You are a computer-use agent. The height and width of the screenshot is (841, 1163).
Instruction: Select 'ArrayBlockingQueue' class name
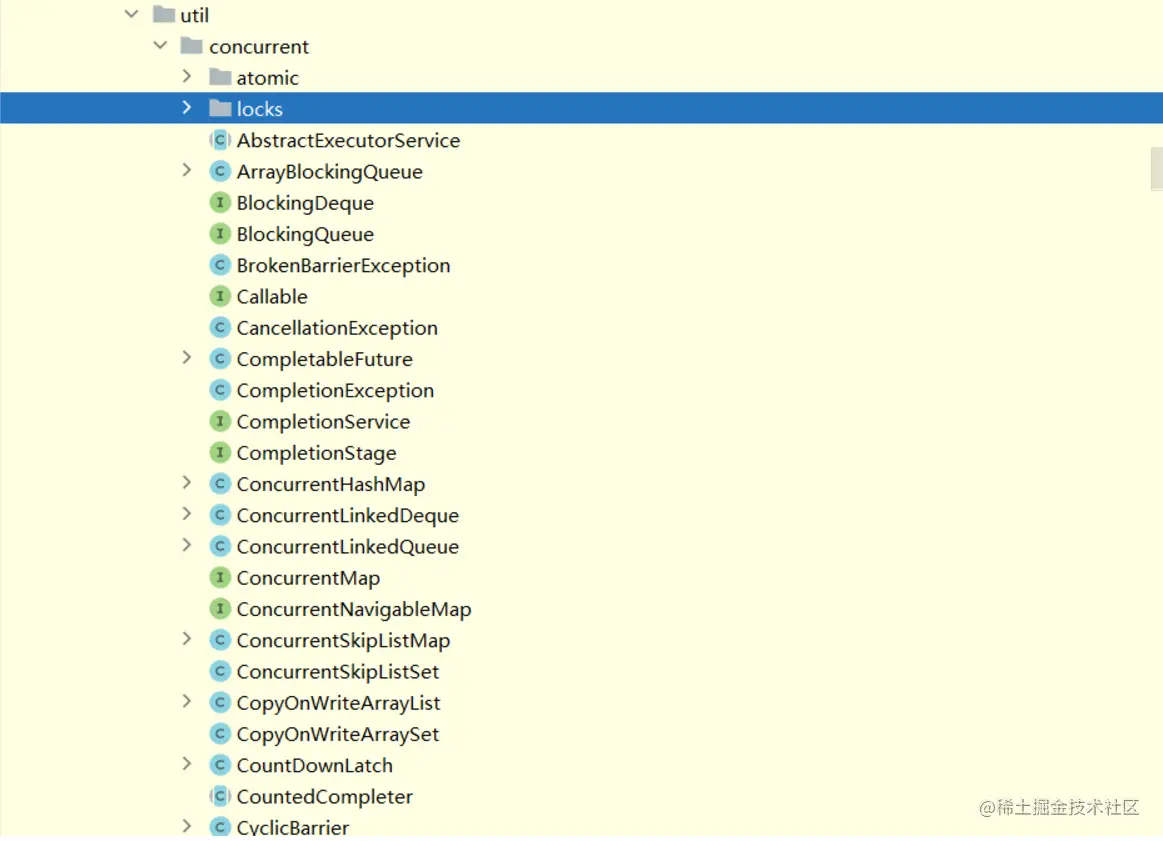tap(329, 172)
